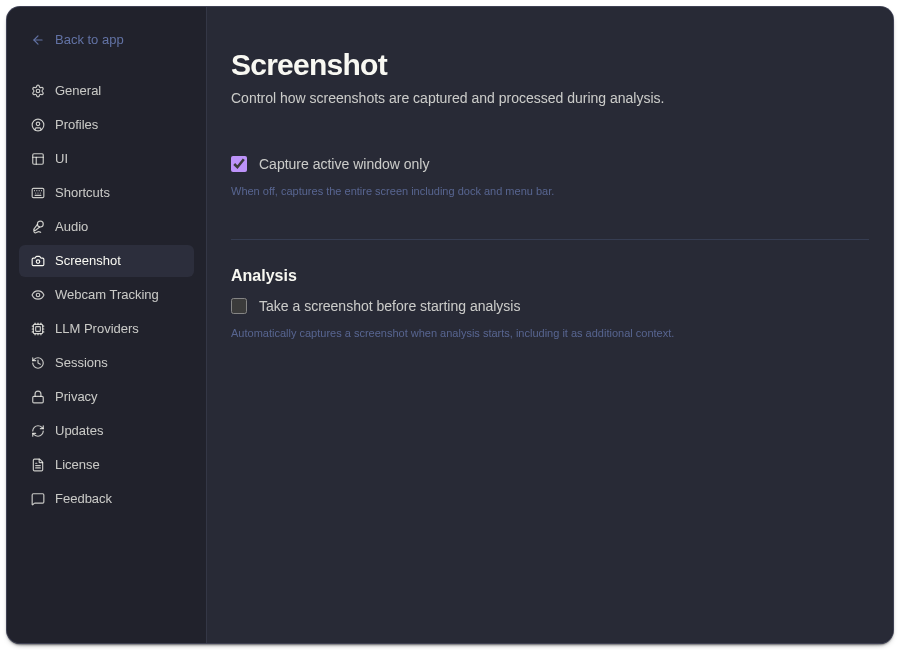Screen dimensions: 900x650
Task: Click the General gear icon
Action: (x=38, y=91)
